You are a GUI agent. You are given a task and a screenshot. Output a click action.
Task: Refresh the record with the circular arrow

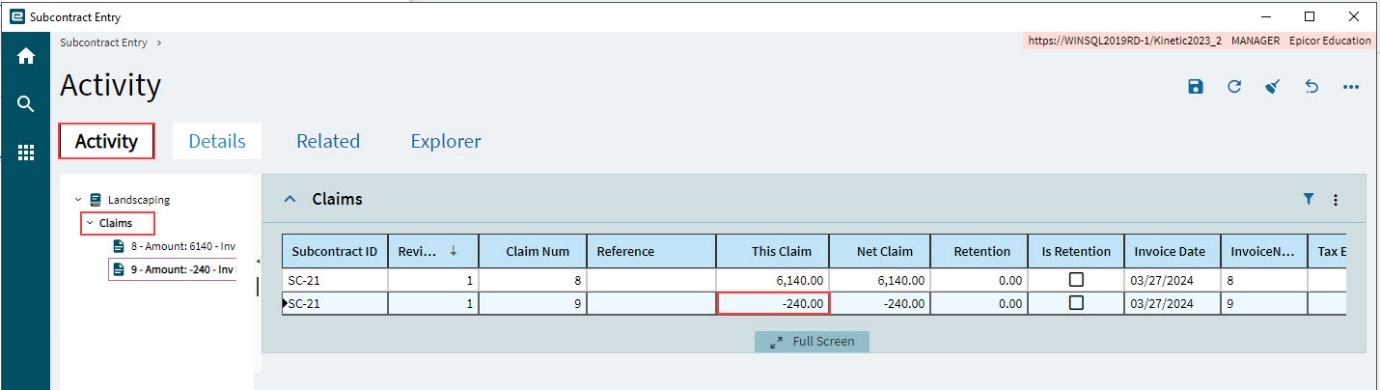(x=1234, y=87)
